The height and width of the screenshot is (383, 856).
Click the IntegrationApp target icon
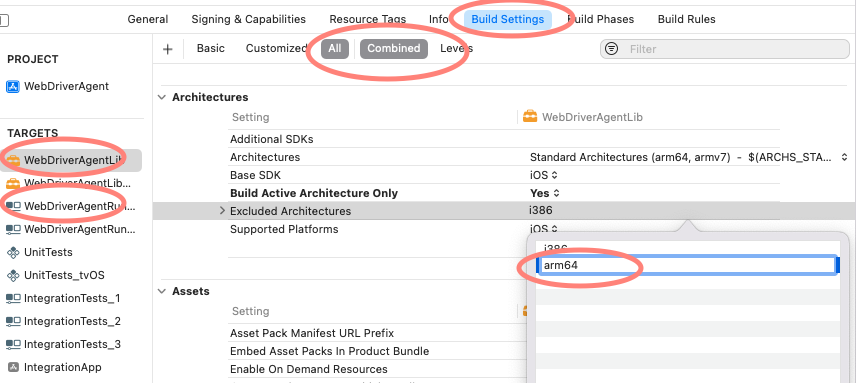(x=13, y=367)
